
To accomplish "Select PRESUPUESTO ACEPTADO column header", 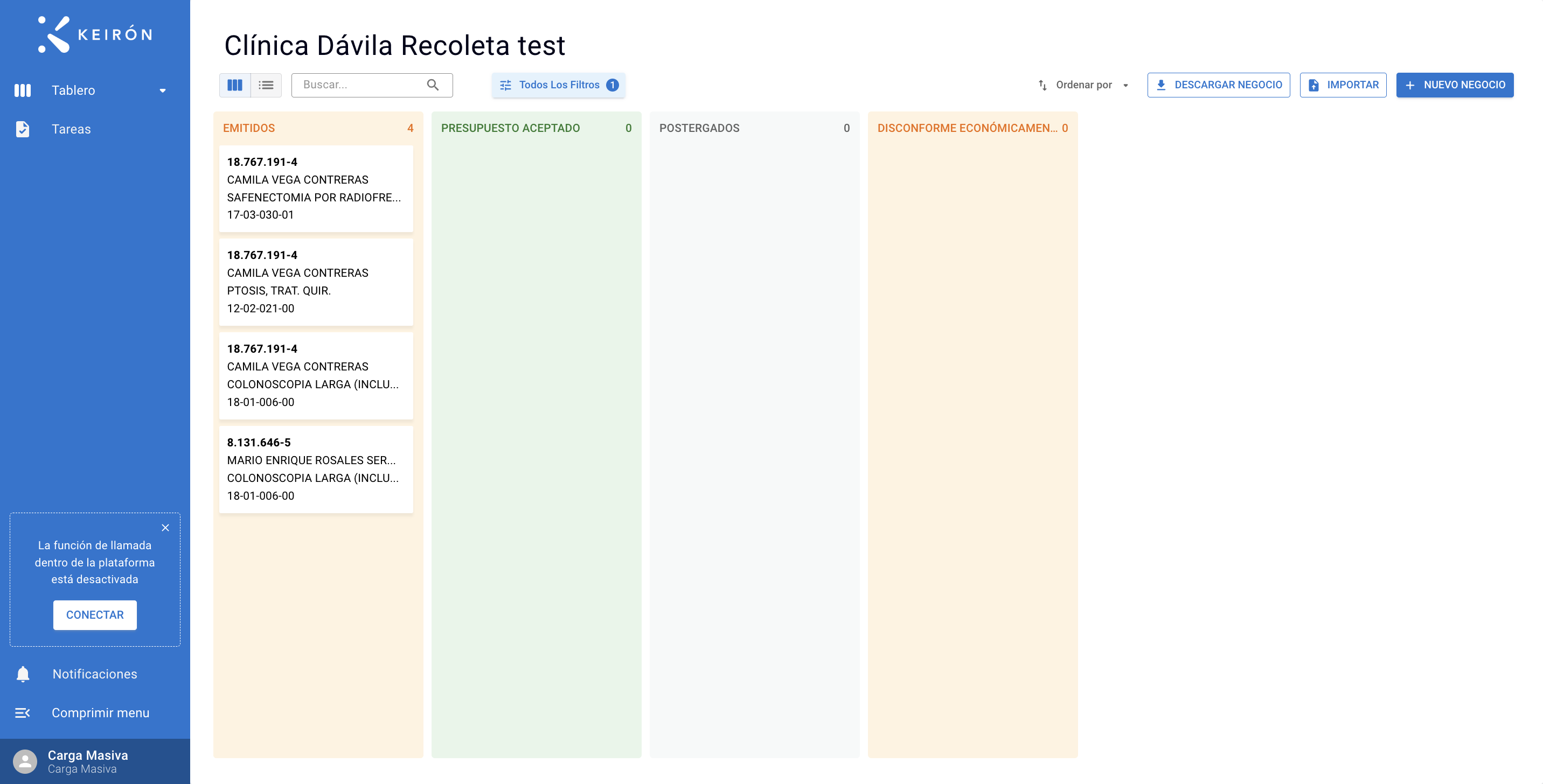I will click(510, 128).
